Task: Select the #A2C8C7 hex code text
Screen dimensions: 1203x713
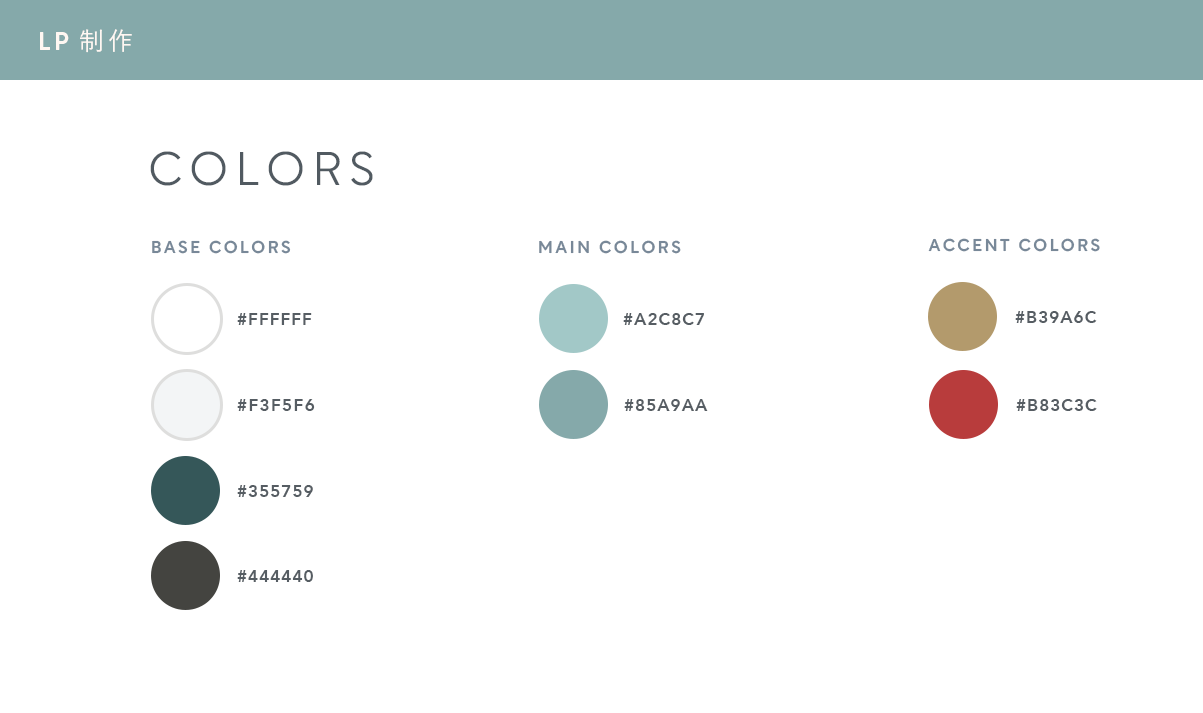Action: (664, 319)
